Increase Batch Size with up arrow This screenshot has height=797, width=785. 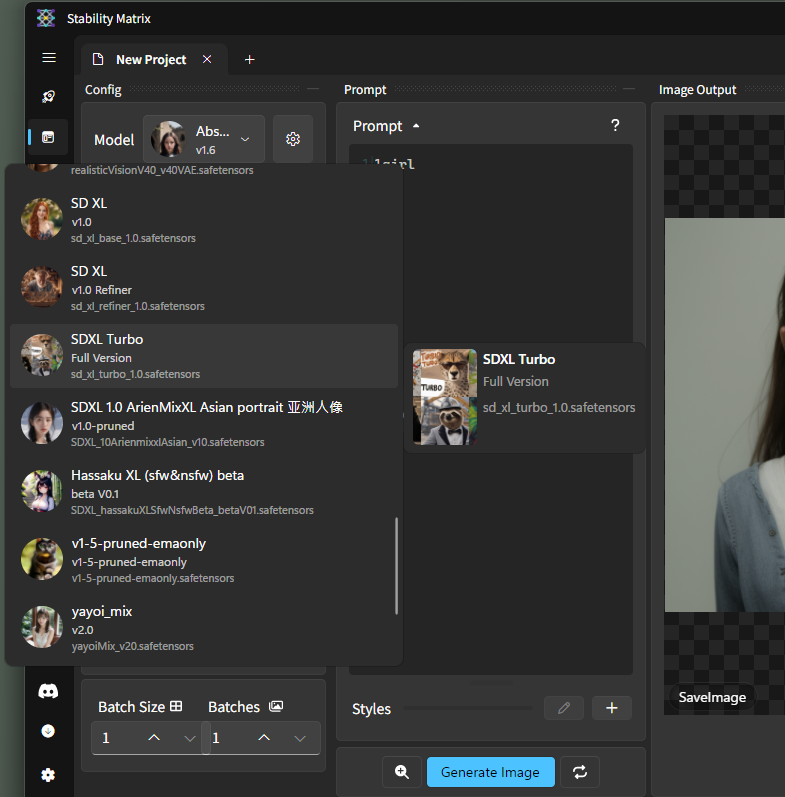154,738
